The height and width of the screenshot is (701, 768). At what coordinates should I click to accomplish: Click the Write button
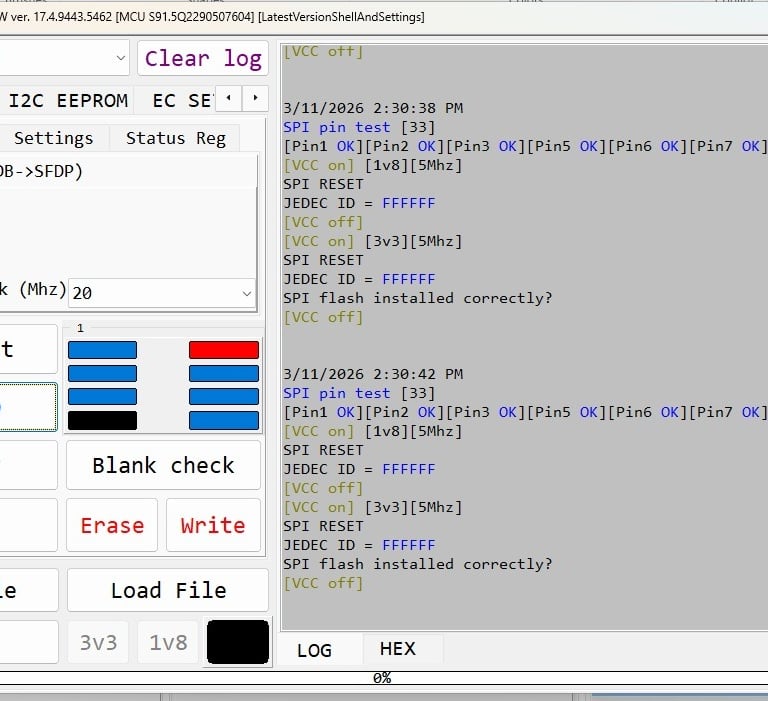[x=213, y=525]
